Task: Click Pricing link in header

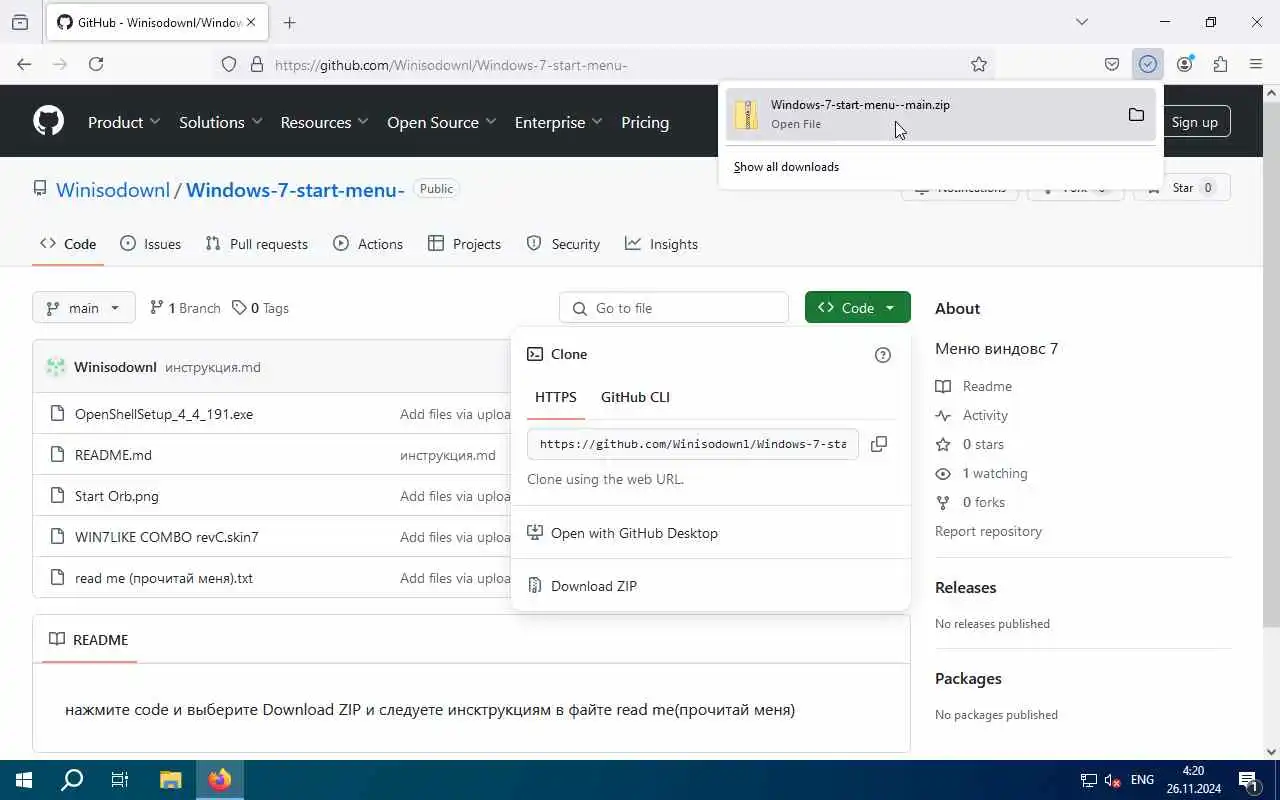Action: coord(645,122)
